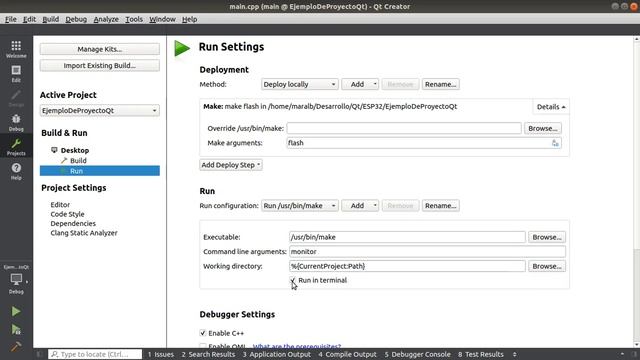Open the Debugger Console pane
The height and width of the screenshot is (360, 640).
(x=418, y=354)
